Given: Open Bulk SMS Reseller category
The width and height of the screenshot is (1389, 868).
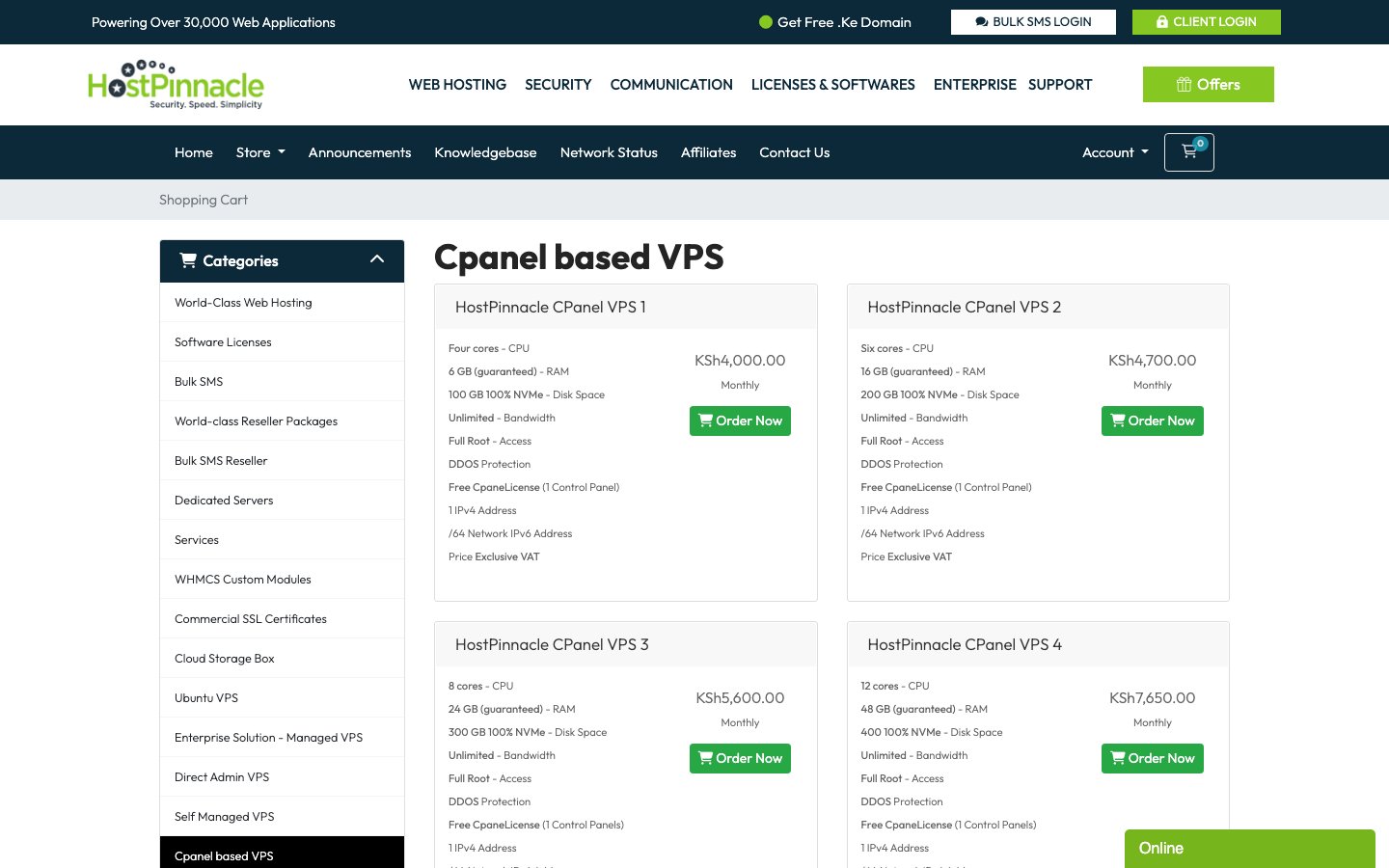Looking at the screenshot, I should [282, 461].
